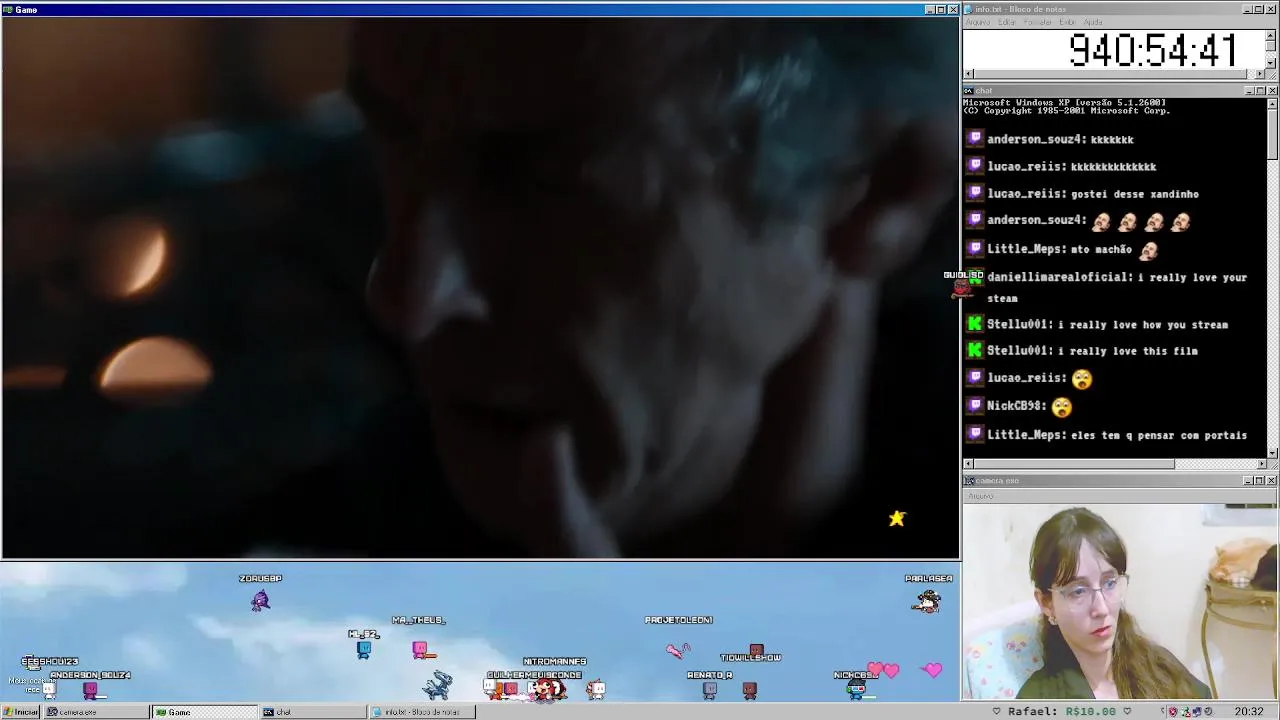Click the surprised emoji in lucao_reiis message

click(x=1081, y=379)
